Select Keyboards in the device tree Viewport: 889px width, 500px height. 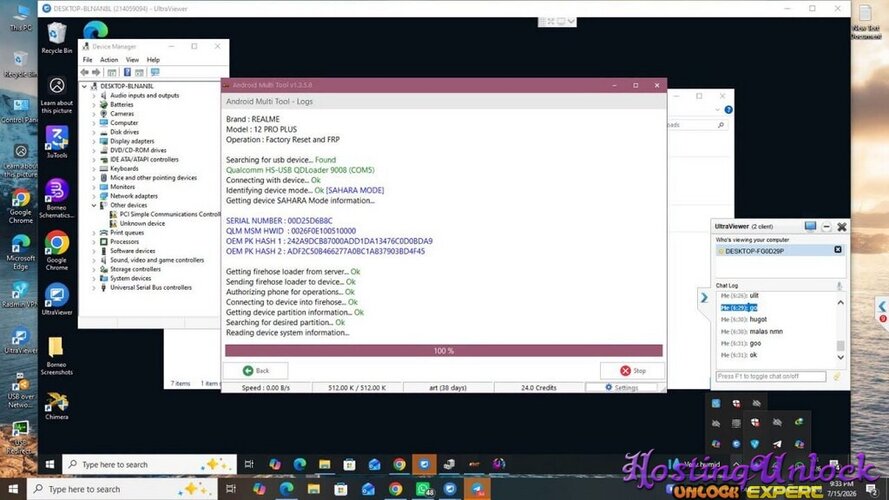[124, 168]
